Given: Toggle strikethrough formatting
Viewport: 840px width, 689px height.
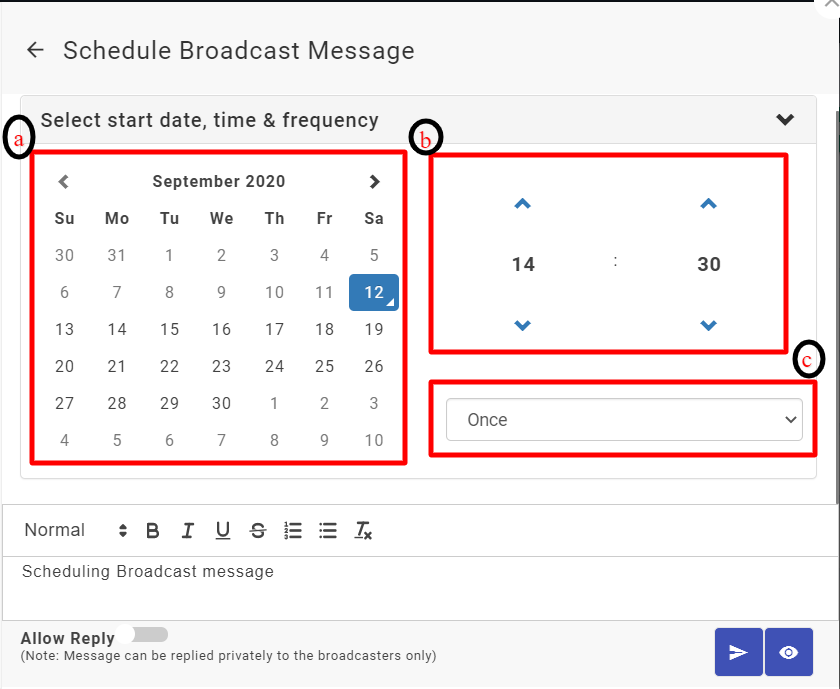Looking at the screenshot, I should click(258, 530).
